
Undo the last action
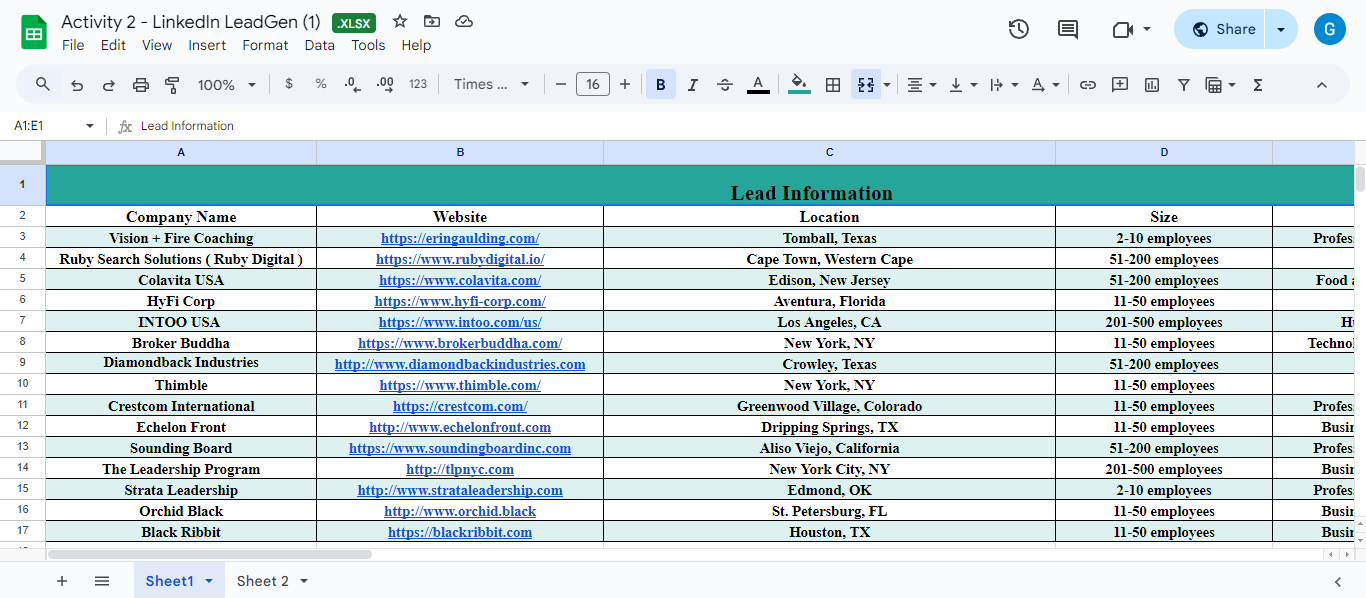[x=77, y=85]
